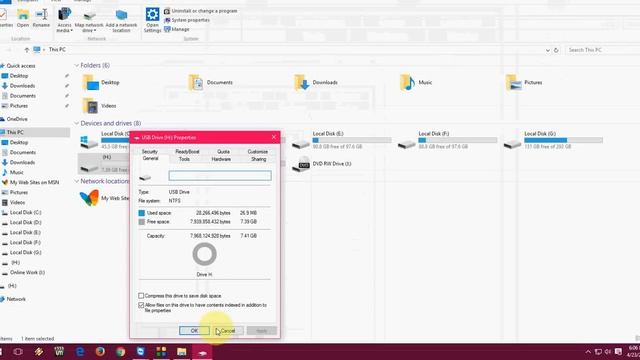The image size is (640, 360).
Task: Select the DVD RW Drive icon
Action: pos(301,164)
